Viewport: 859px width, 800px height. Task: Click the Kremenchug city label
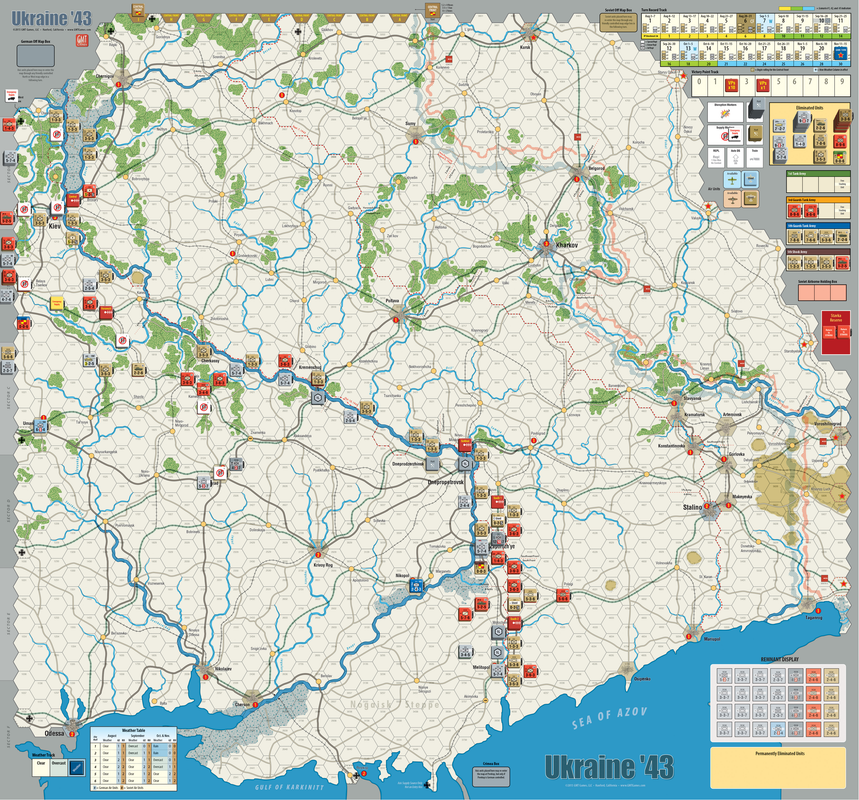pyautogui.click(x=310, y=367)
